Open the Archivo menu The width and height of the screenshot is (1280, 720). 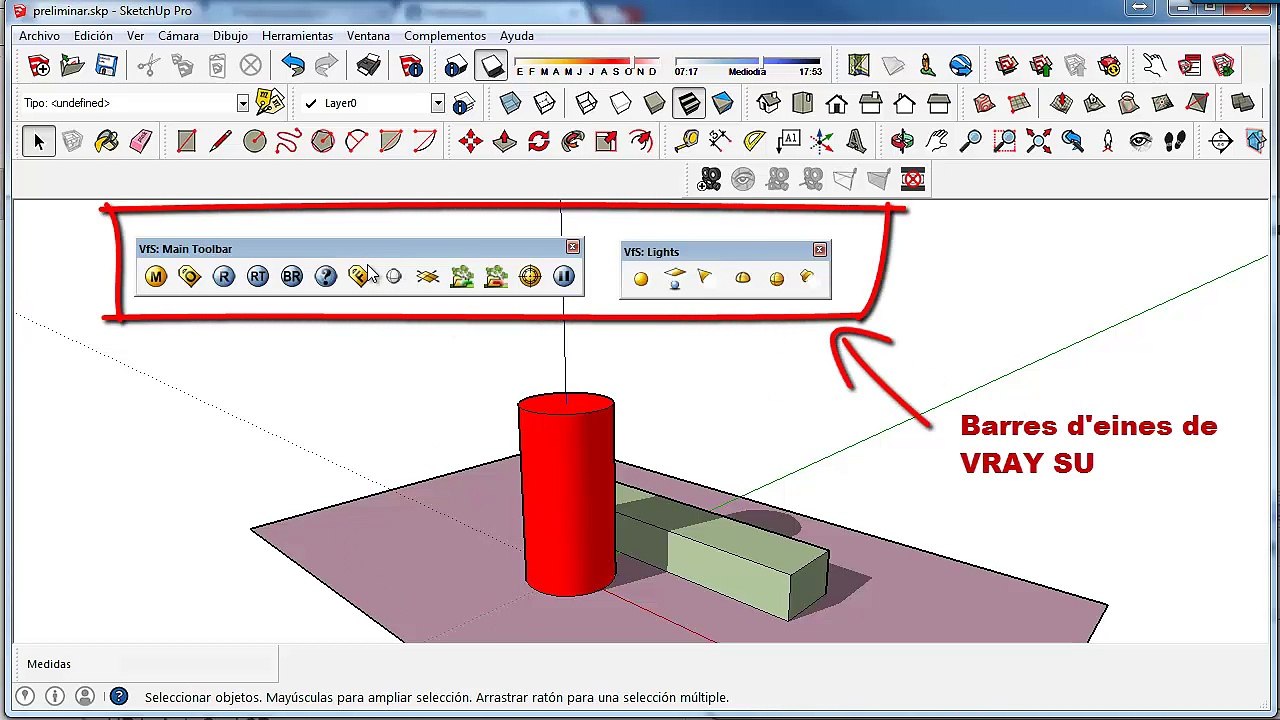[x=40, y=35]
